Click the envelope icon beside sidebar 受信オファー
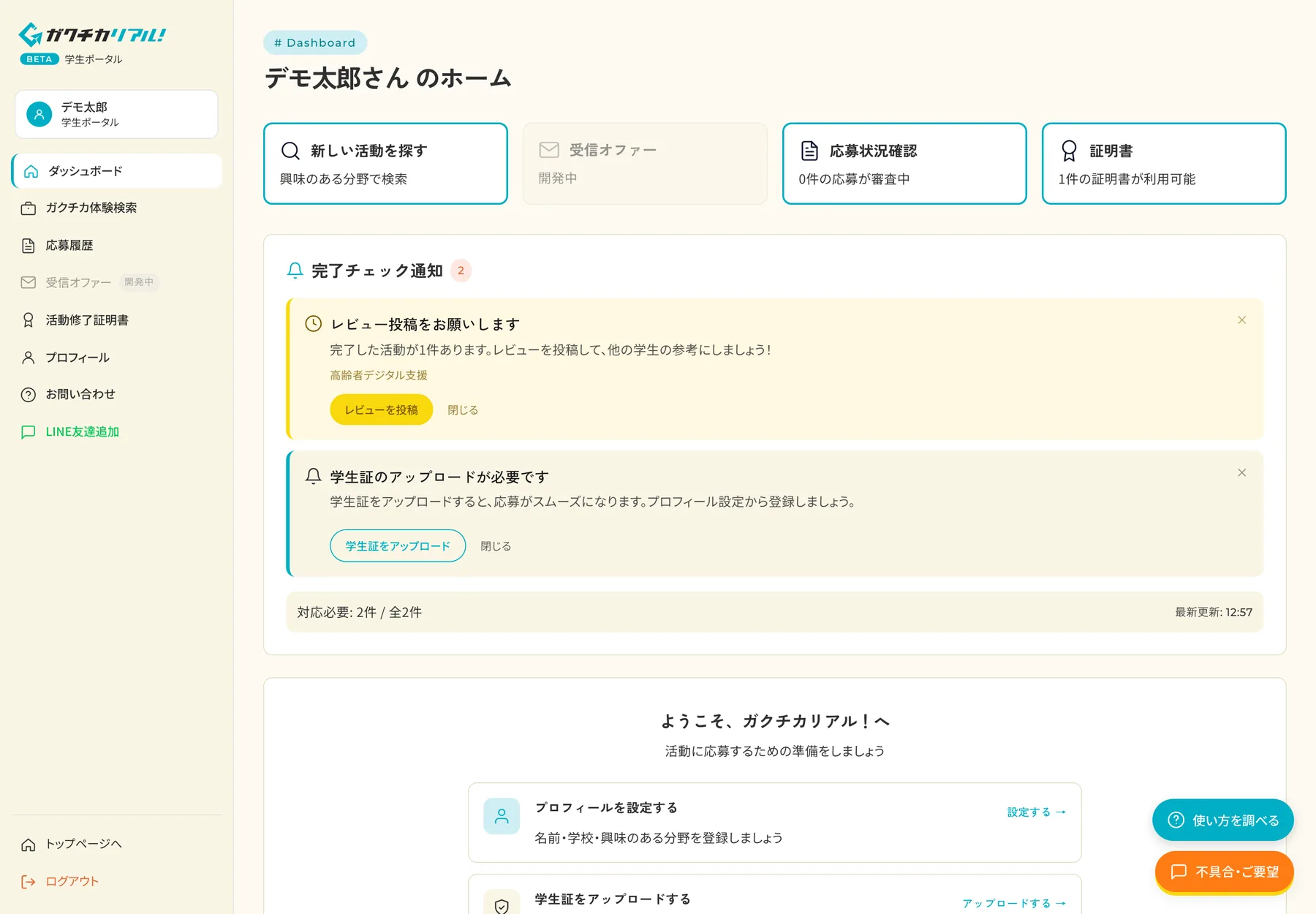 point(29,282)
